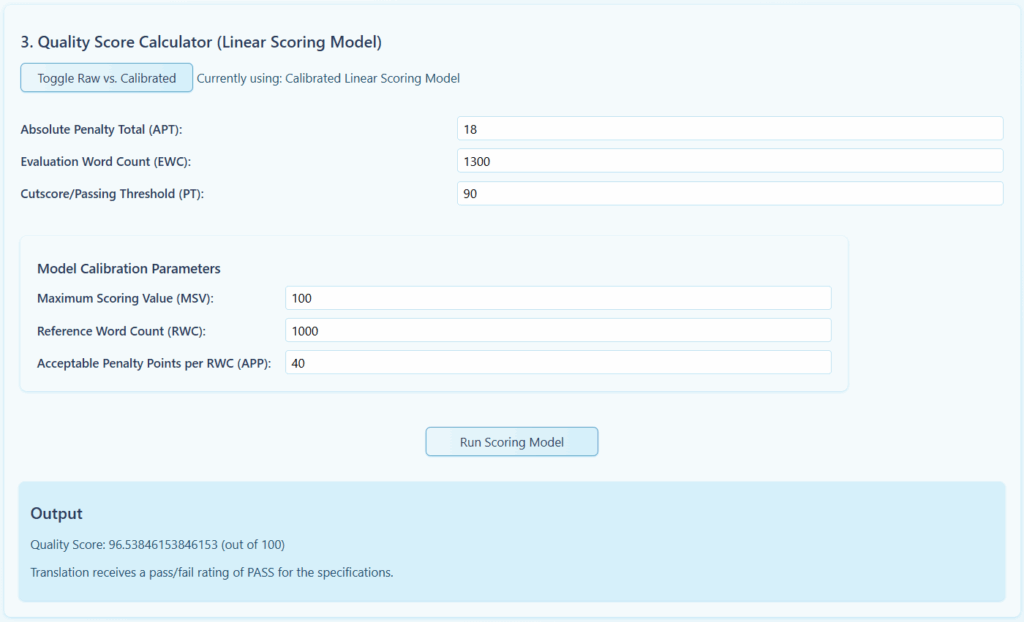The image size is (1024, 622).
Task: Click the Model Calibration Parameters heading
Action: 129,269
